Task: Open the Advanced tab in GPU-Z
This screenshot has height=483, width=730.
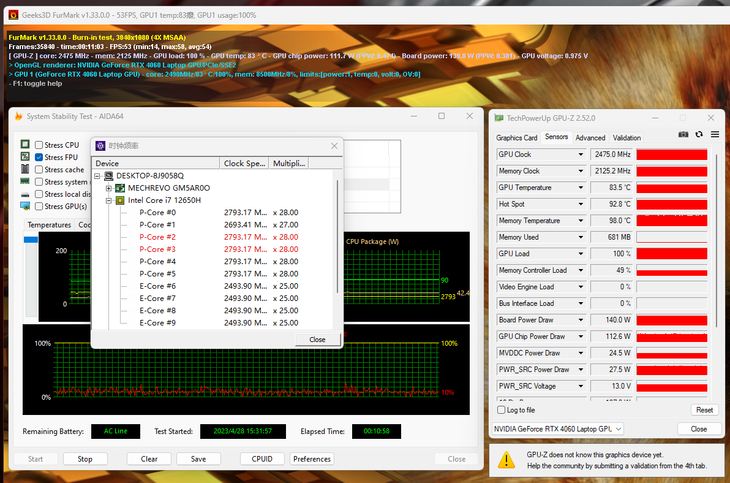Action: click(590, 137)
